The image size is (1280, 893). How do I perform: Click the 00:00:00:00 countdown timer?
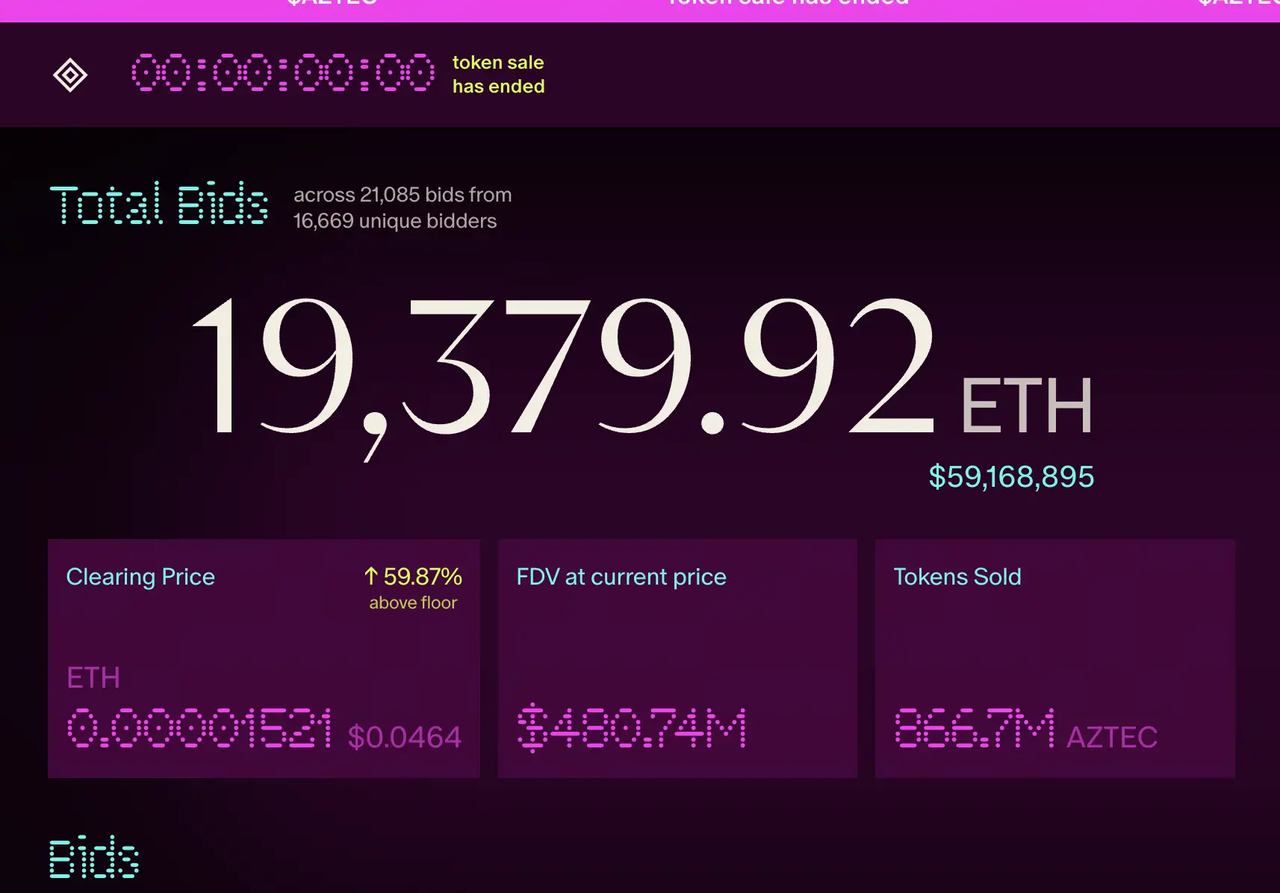[x=283, y=75]
